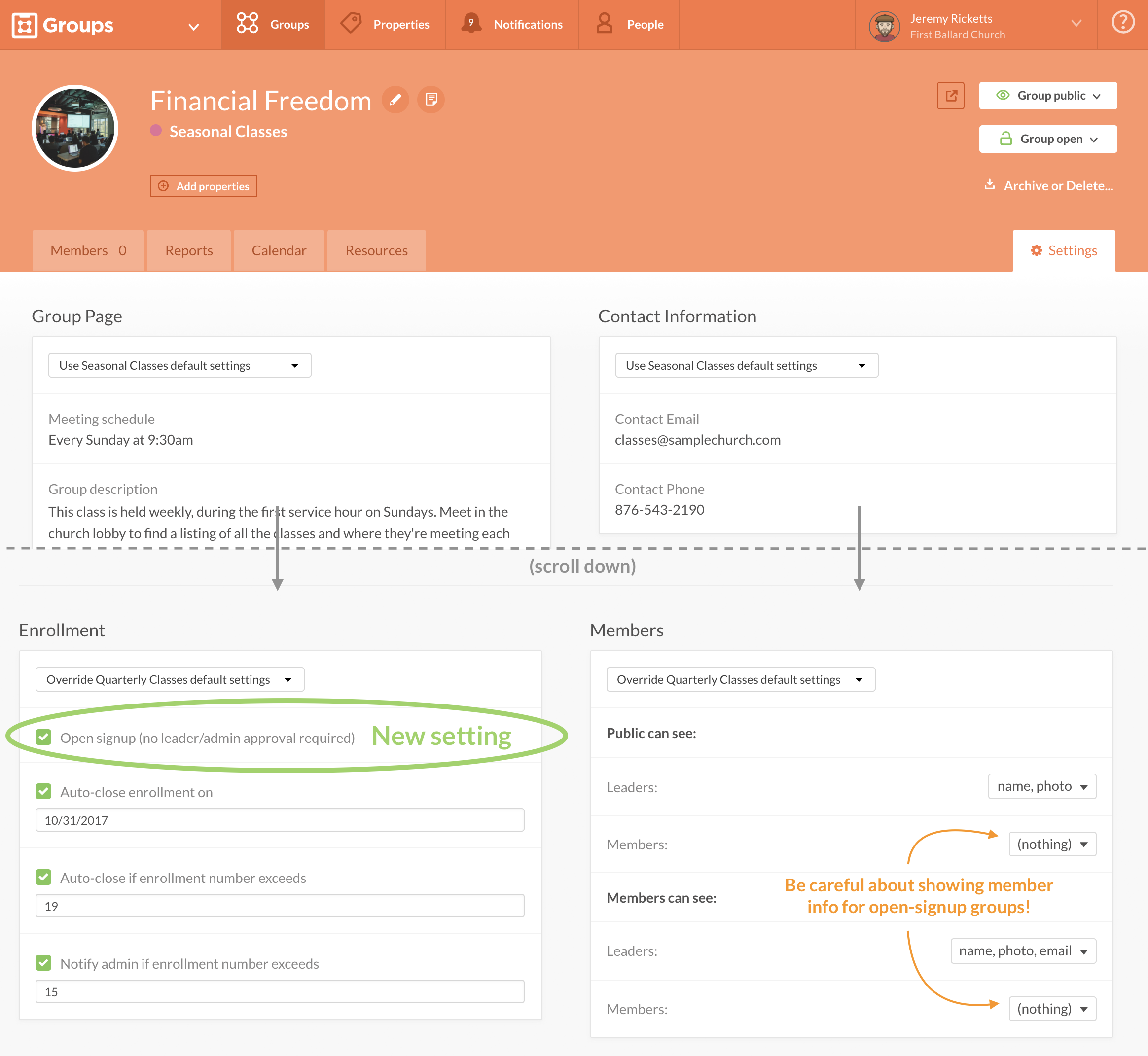Disable Notify admin if enrollment exceeds checkbox
This screenshot has height=1056, width=1148.
tap(43, 963)
